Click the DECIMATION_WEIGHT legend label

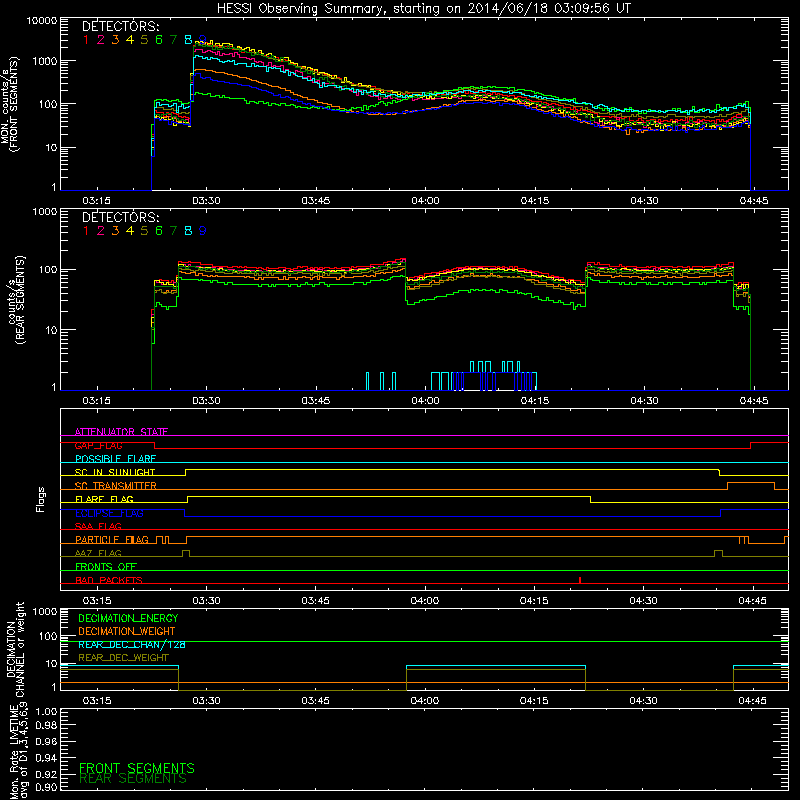pos(127,631)
